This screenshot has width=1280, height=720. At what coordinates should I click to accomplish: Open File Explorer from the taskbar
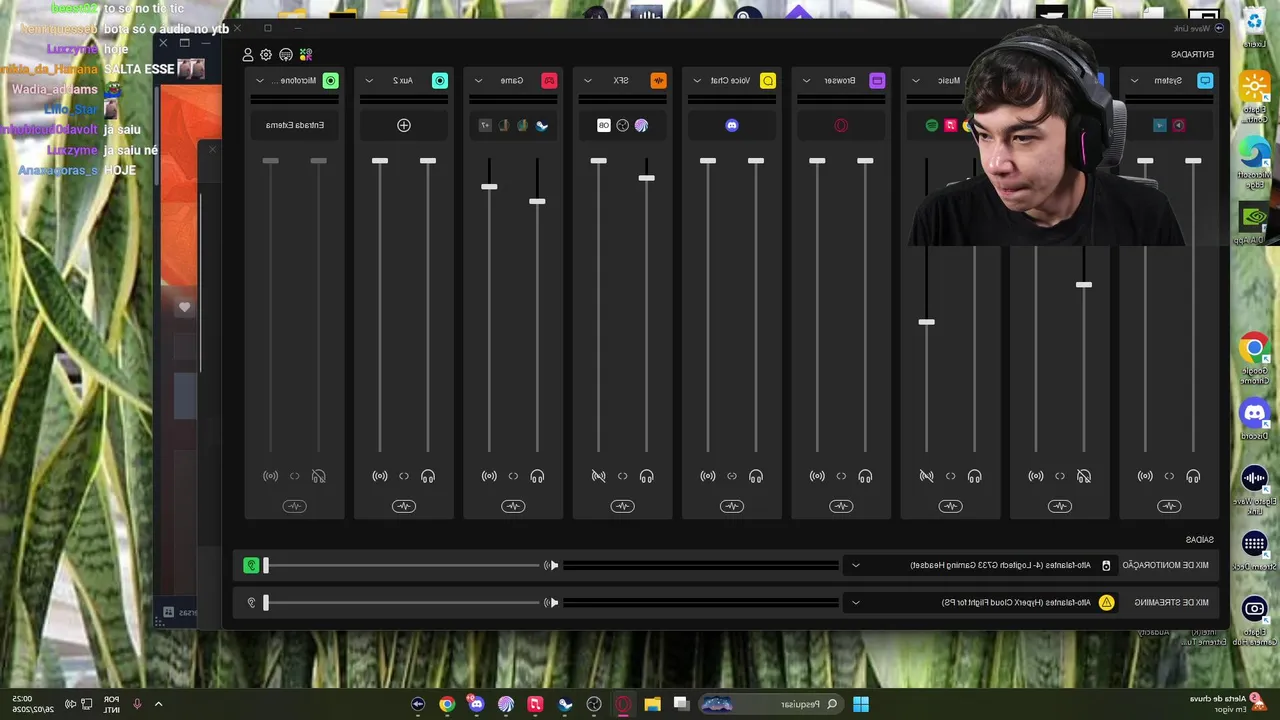point(652,704)
